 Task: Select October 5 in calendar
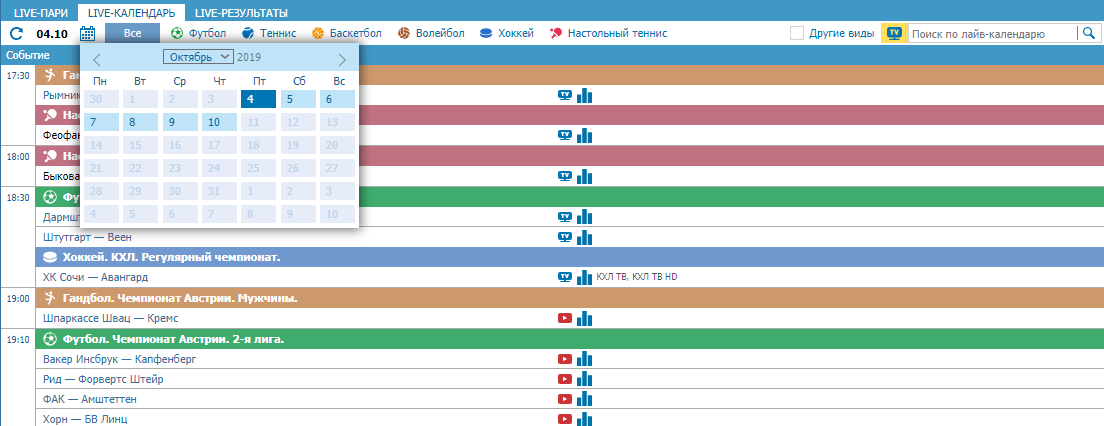coord(298,99)
